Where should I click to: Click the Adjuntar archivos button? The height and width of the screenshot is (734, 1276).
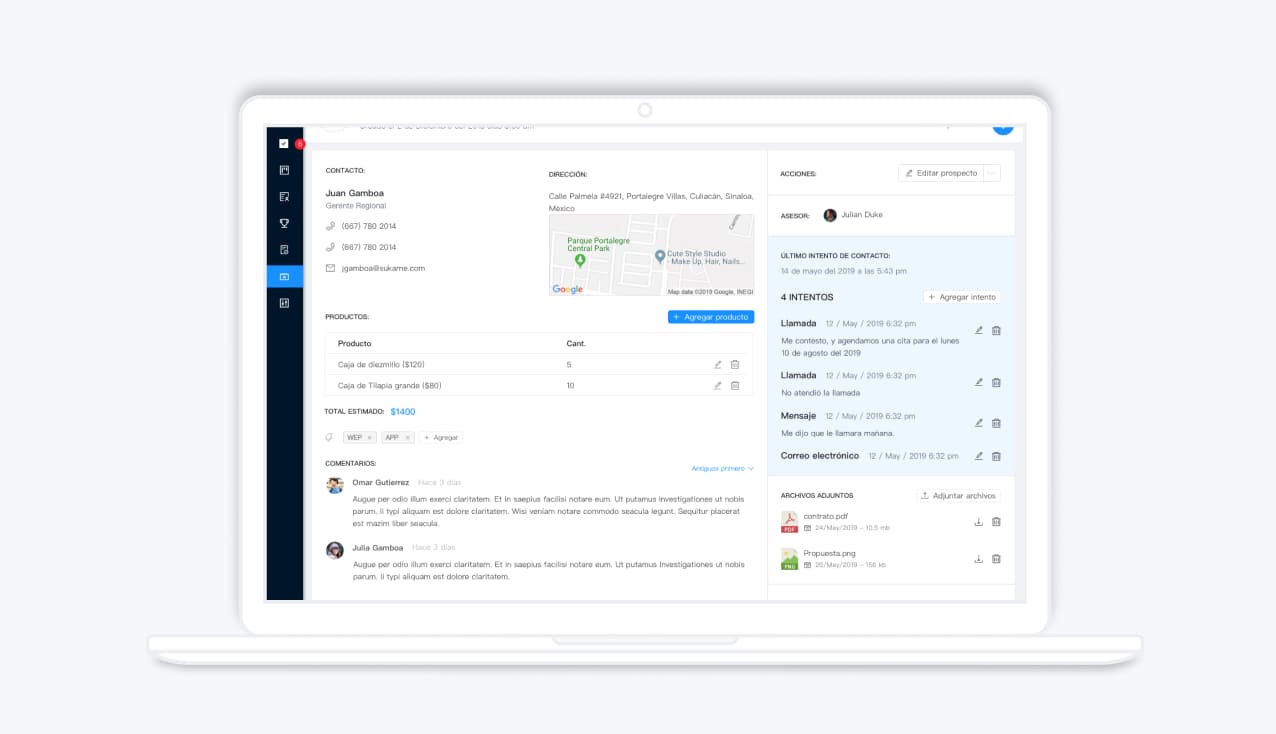click(x=958, y=496)
